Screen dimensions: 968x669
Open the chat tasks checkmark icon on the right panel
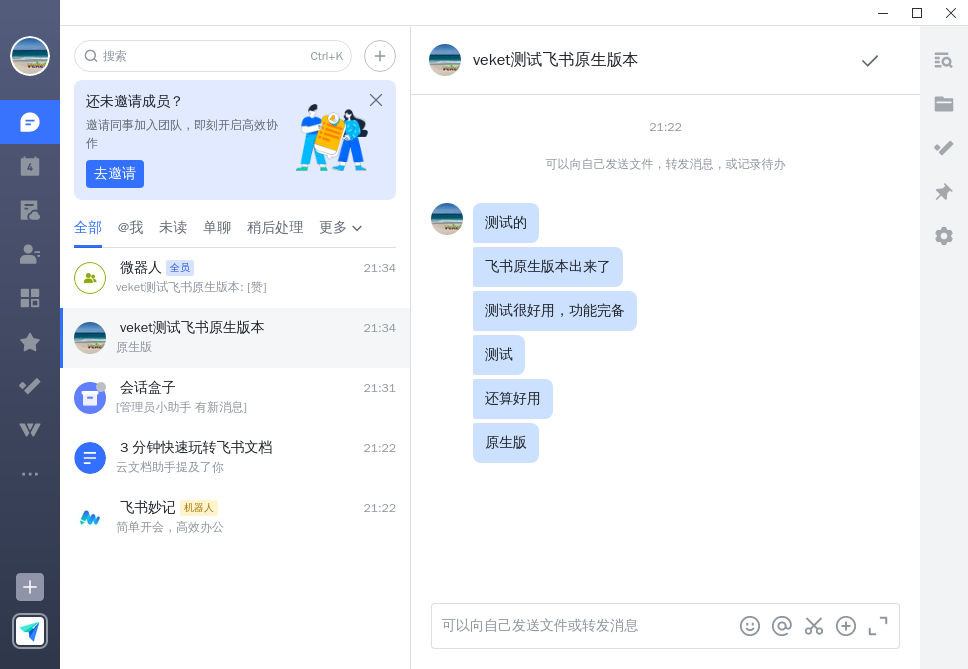tap(943, 148)
